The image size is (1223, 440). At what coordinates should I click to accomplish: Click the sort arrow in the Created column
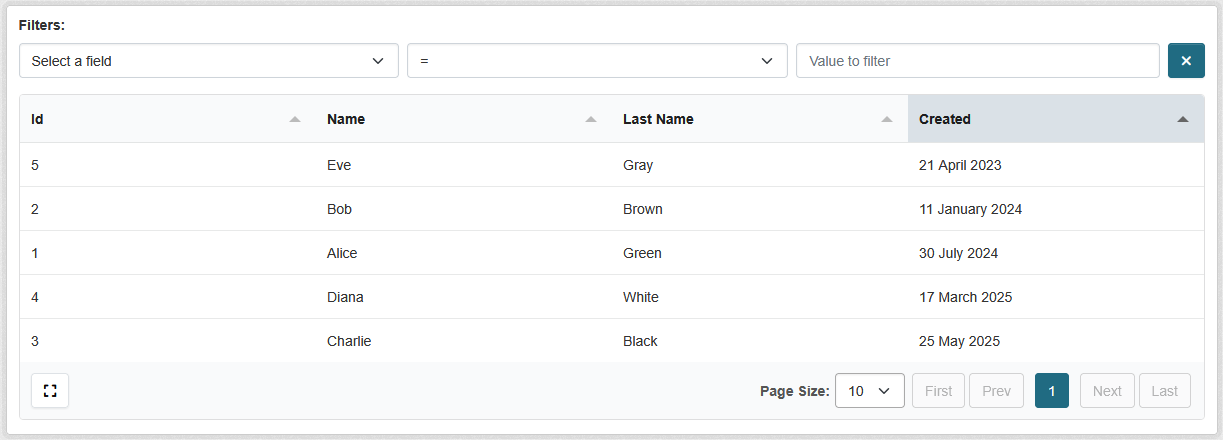click(1182, 119)
